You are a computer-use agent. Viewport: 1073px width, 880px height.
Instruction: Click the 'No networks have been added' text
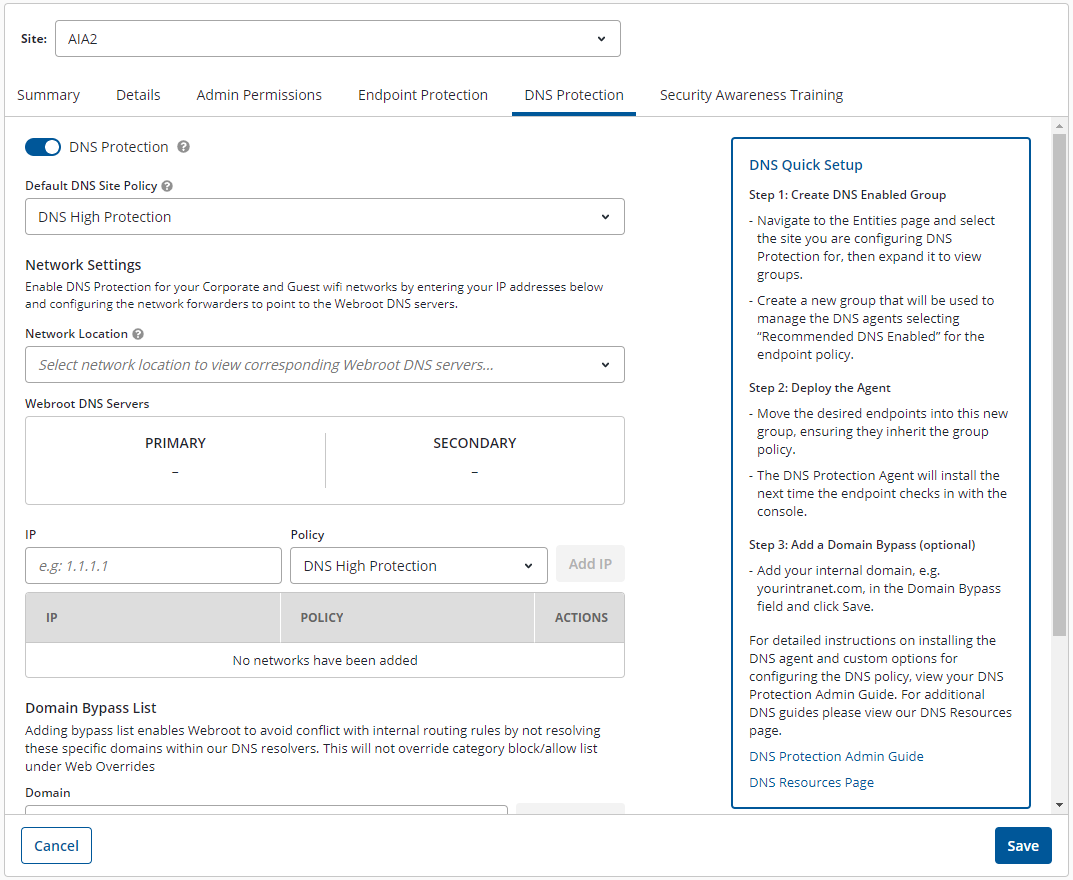pyautogui.click(x=325, y=660)
